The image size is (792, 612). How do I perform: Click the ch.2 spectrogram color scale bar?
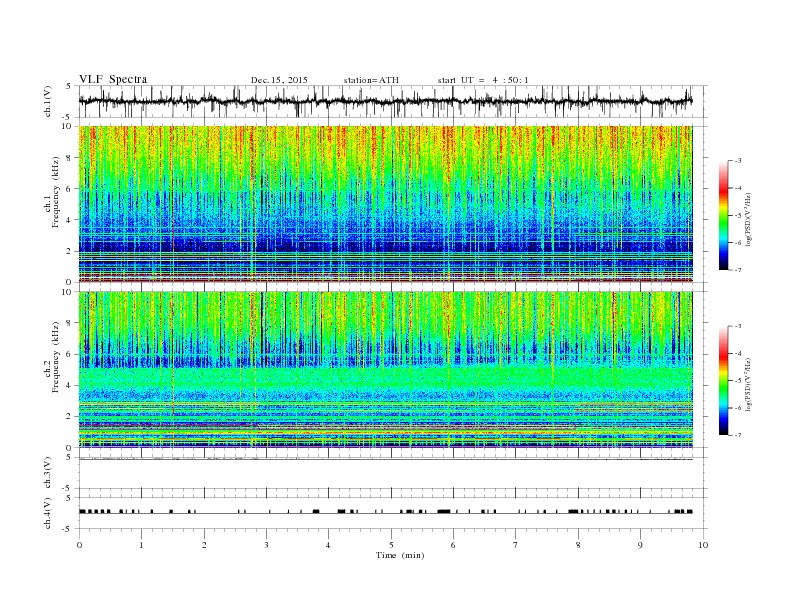click(723, 381)
